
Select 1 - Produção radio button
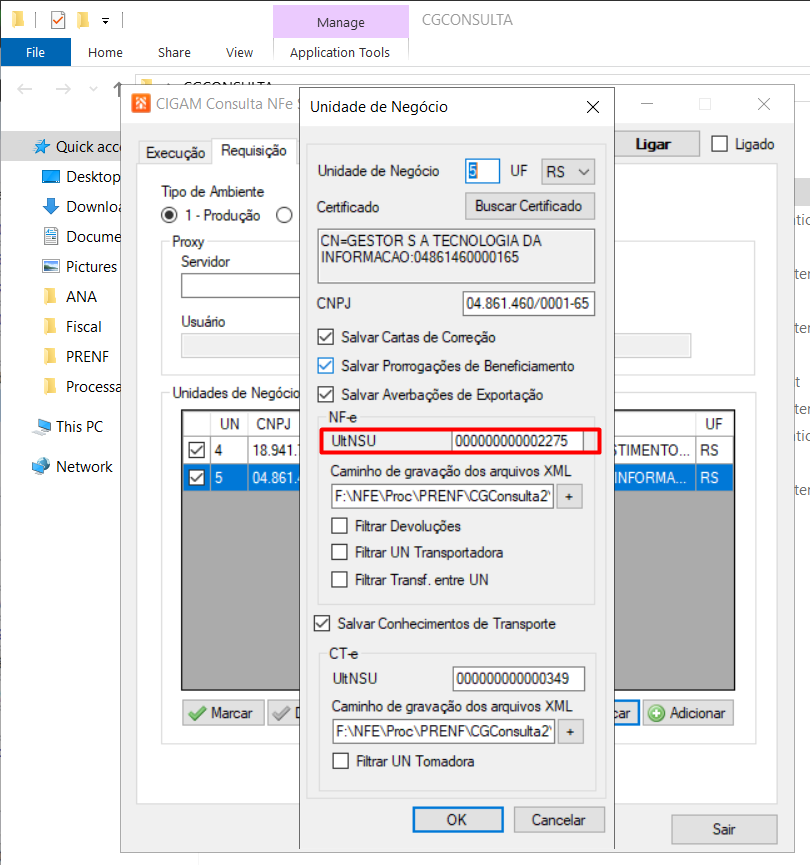click(x=169, y=215)
